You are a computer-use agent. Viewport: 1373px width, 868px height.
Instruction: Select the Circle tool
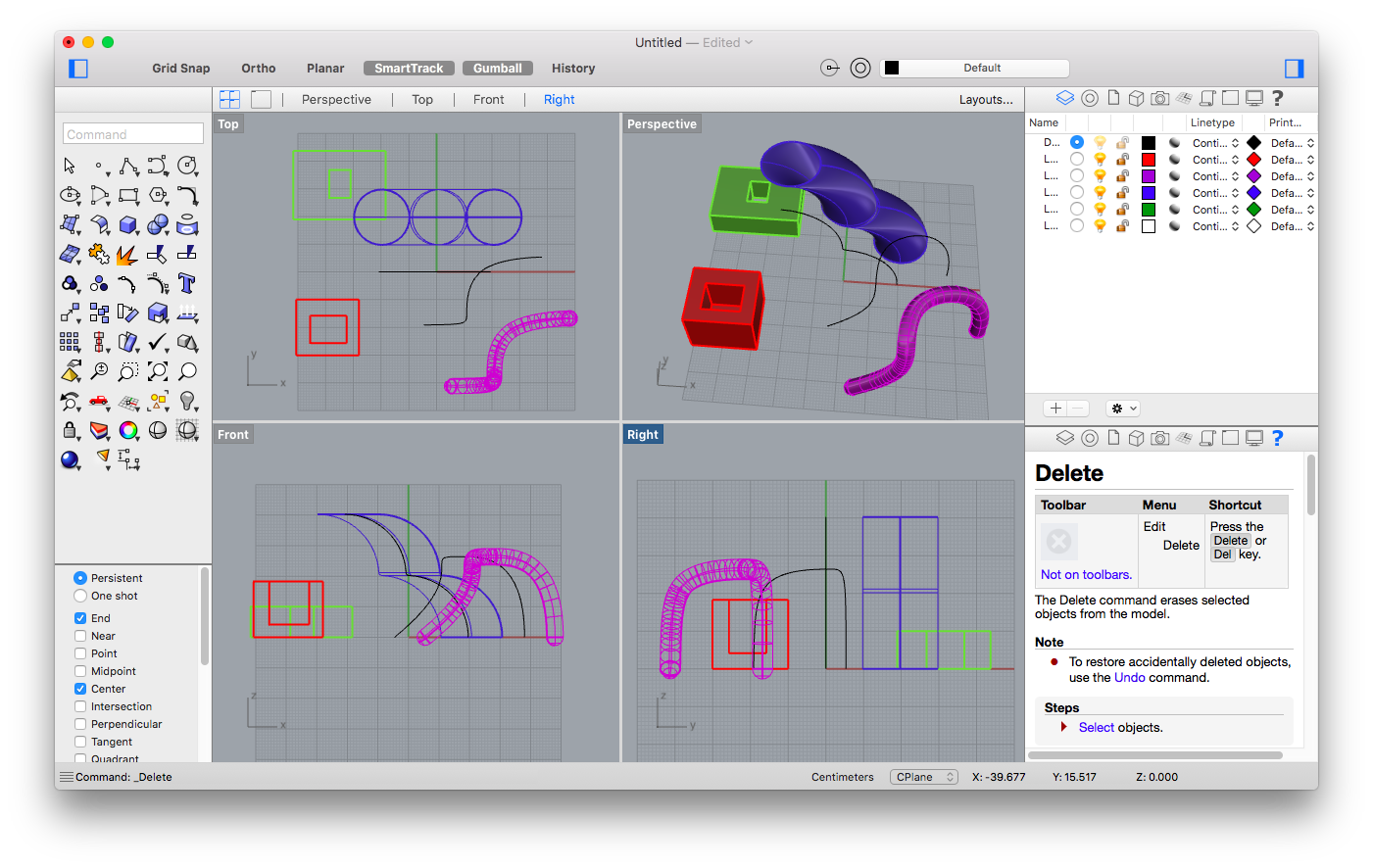click(x=187, y=166)
